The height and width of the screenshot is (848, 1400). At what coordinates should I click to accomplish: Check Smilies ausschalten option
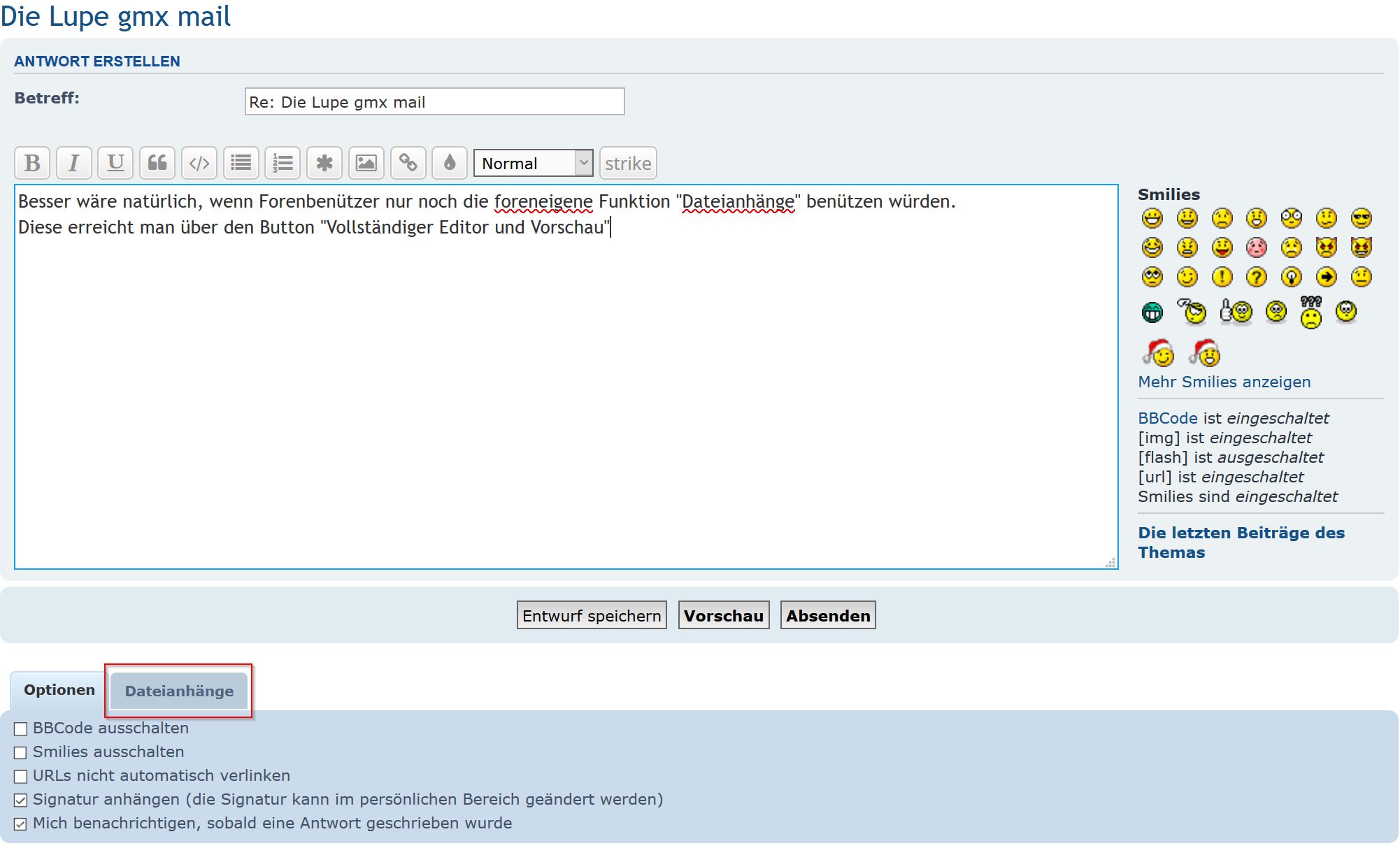coord(21,753)
